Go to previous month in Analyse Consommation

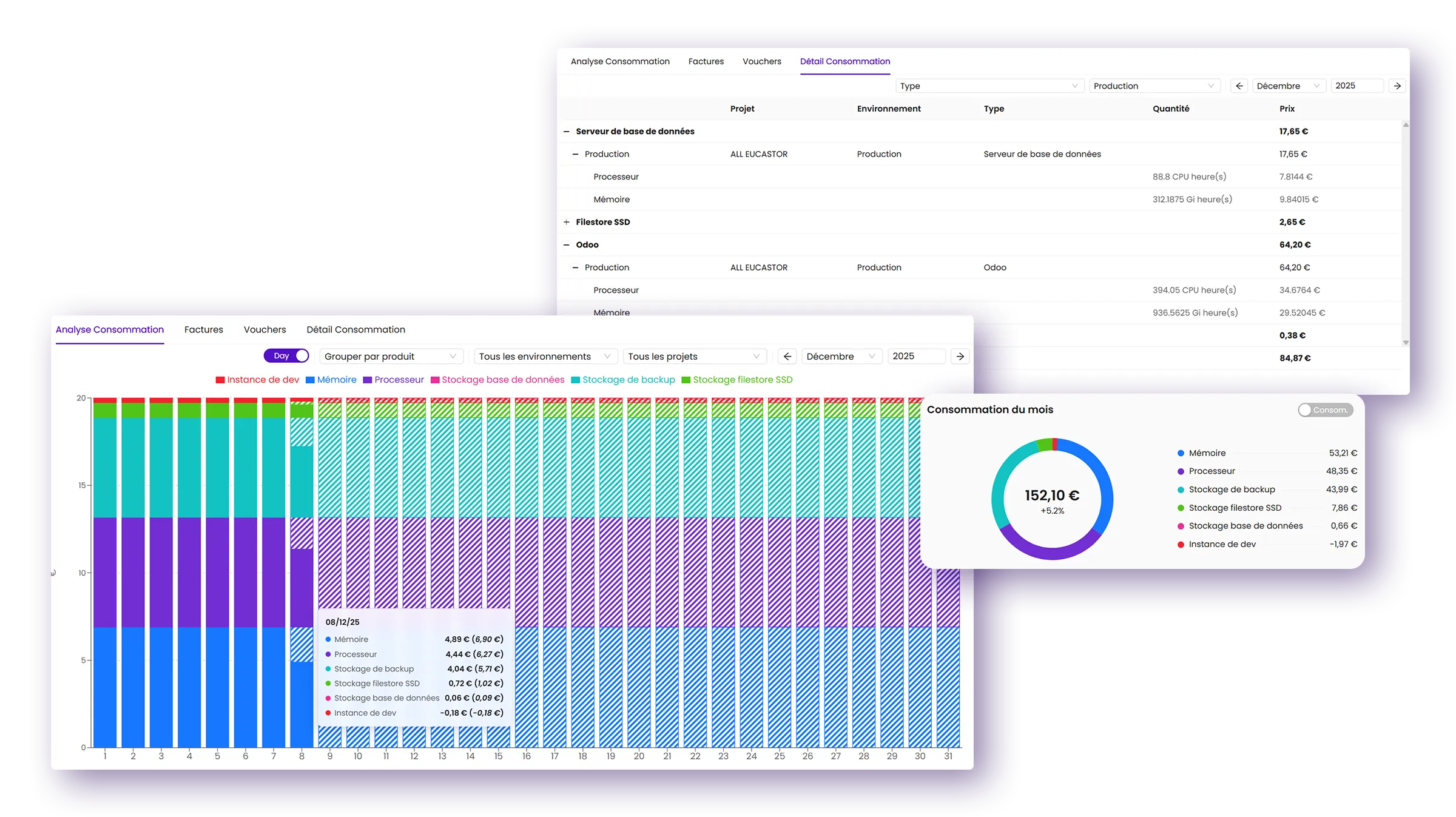[787, 356]
